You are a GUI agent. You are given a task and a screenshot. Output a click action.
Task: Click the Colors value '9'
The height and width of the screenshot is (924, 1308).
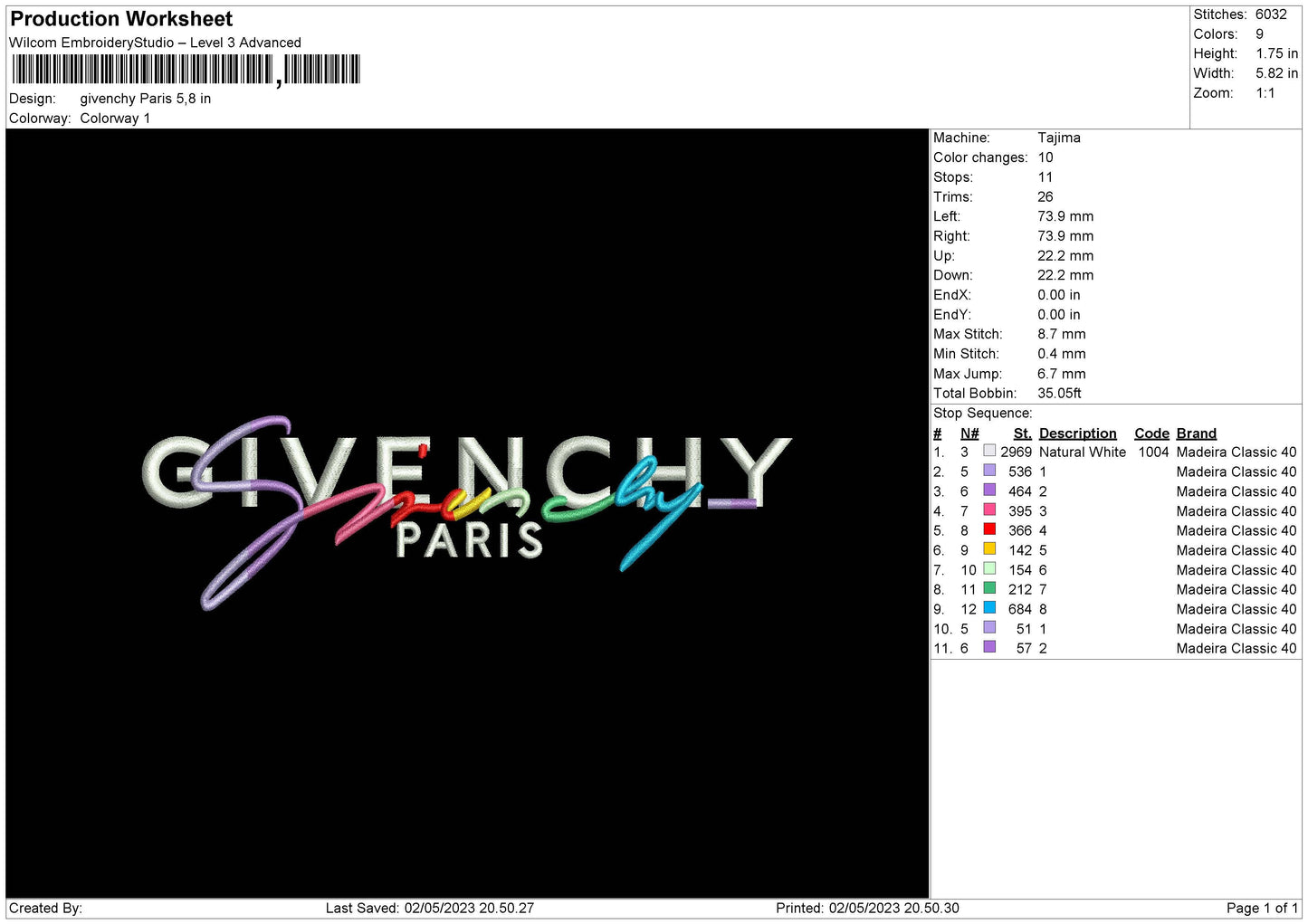click(x=1259, y=34)
